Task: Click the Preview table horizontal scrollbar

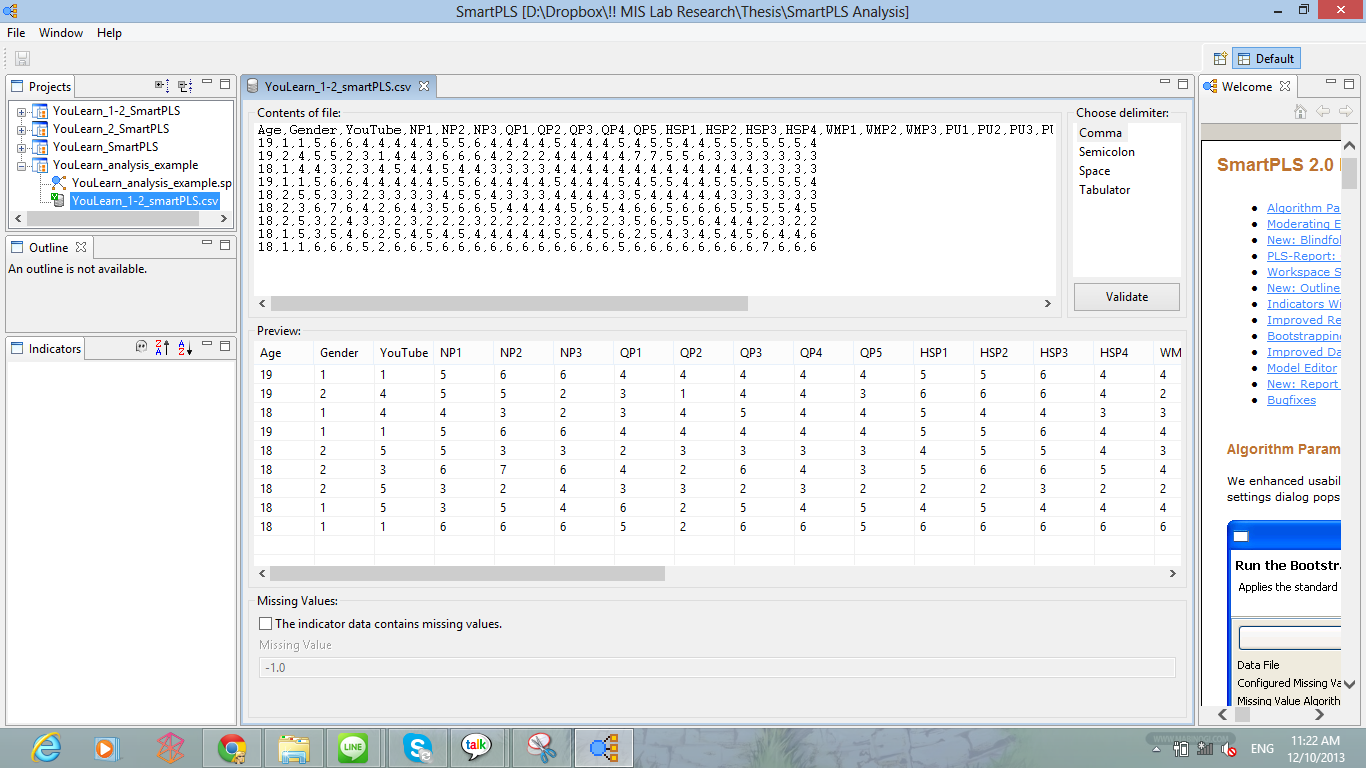Action: click(468, 574)
